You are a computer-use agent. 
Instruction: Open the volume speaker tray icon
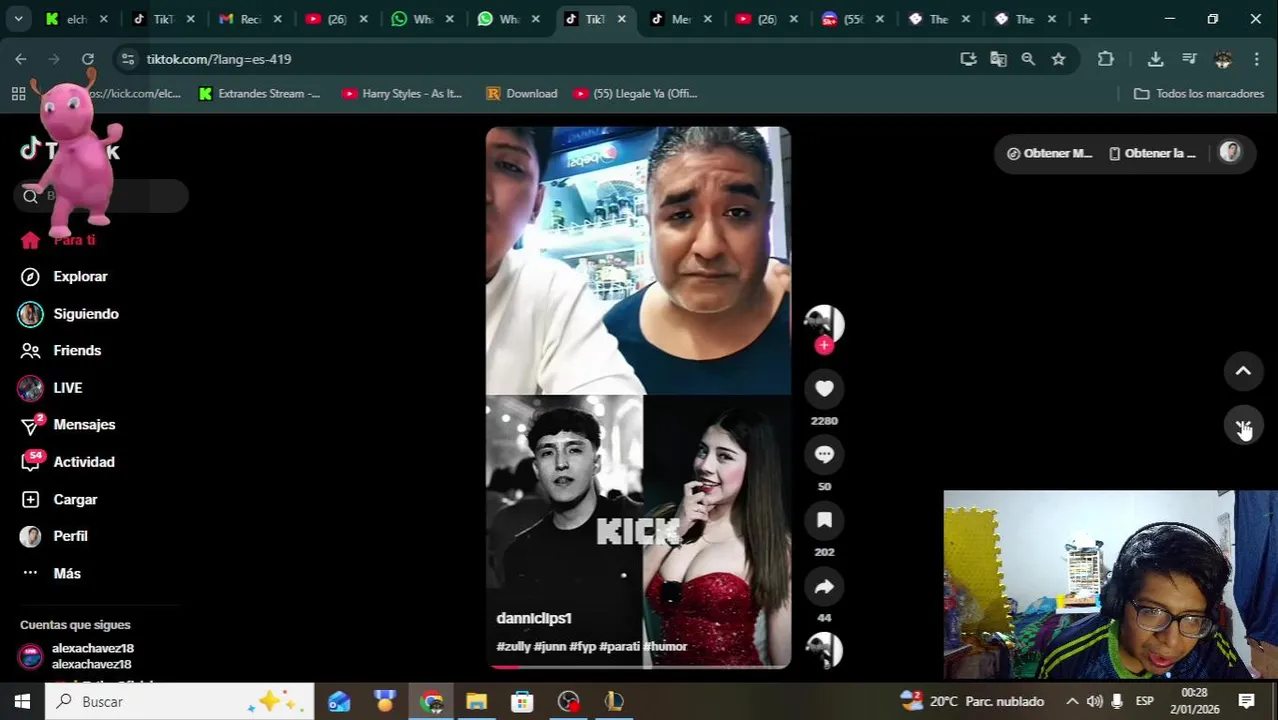pyautogui.click(x=1095, y=702)
